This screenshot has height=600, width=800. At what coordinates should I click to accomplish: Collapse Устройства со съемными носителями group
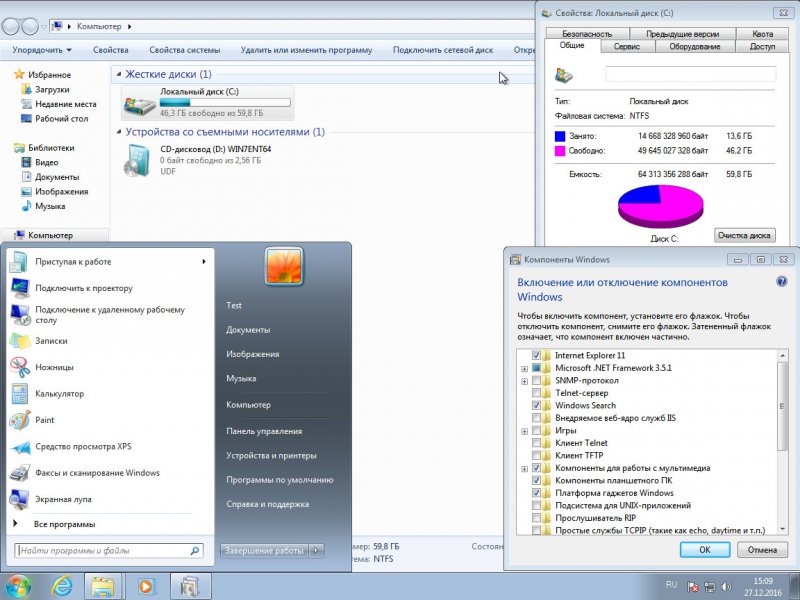(x=118, y=132)
